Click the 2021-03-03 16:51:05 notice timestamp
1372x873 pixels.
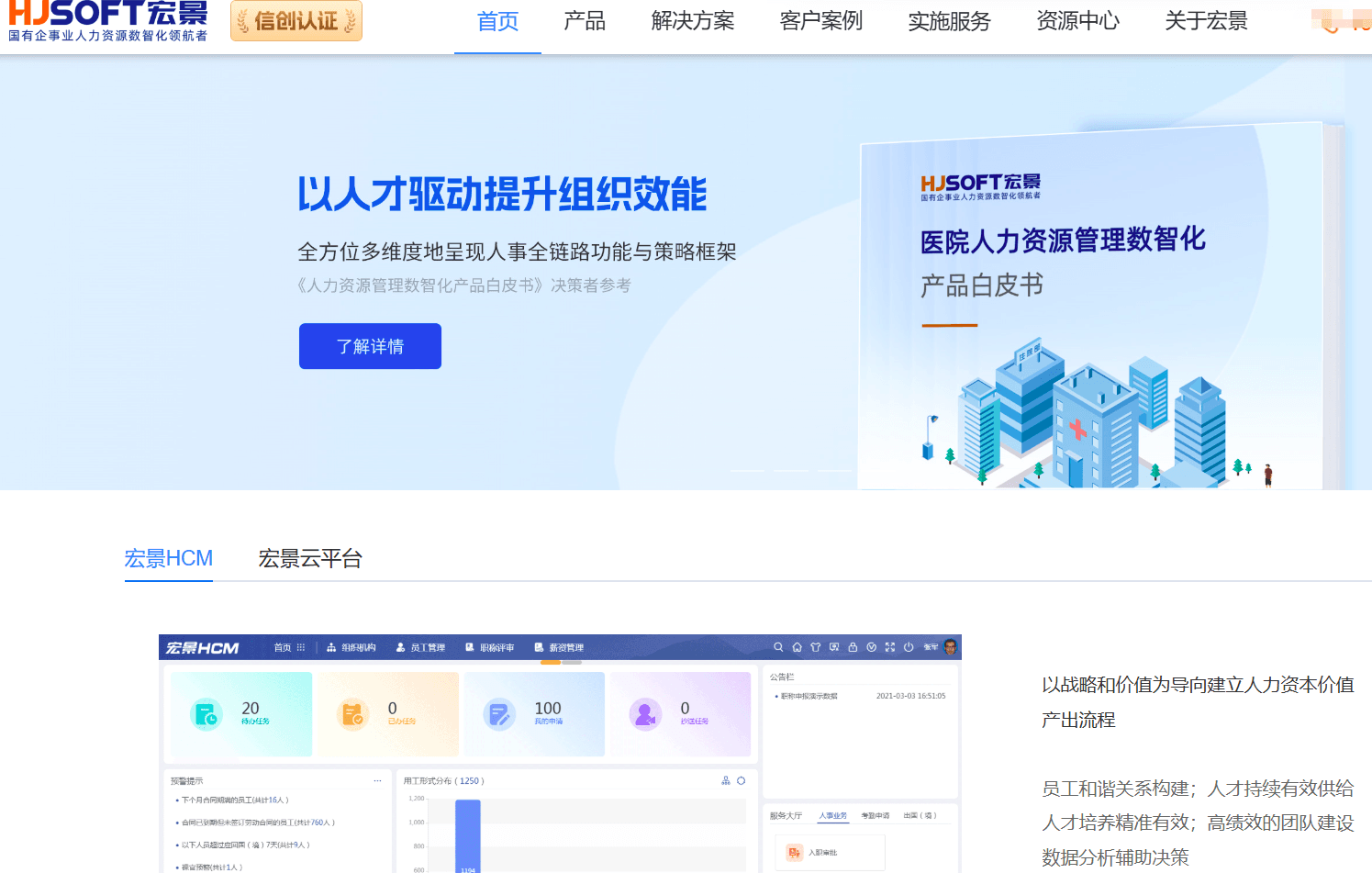(x=910, y=697)
